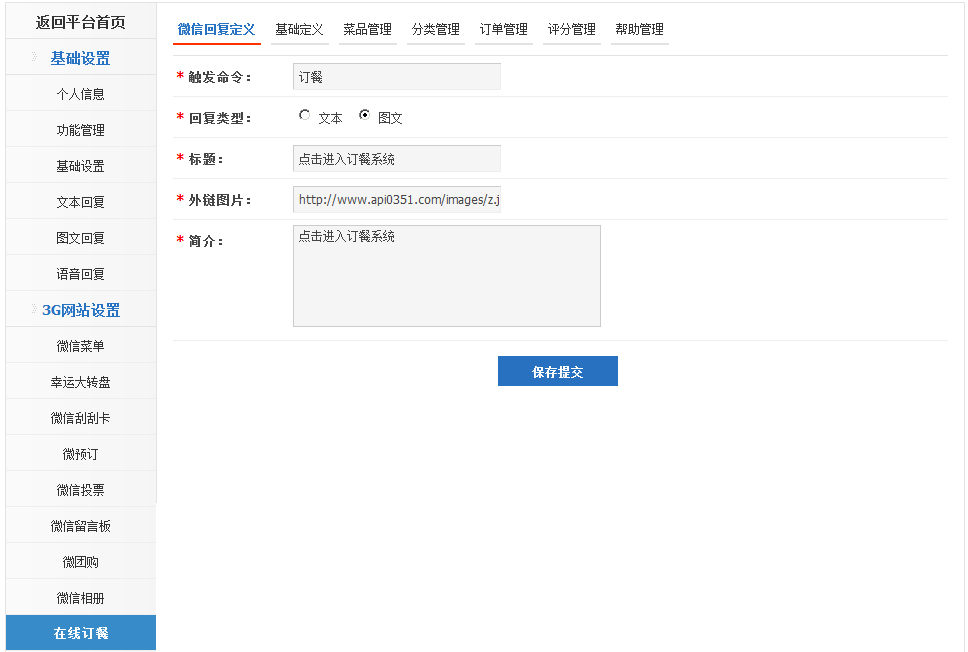
Task: Click the 保存提交 submit button
Action: pos(557,370)
